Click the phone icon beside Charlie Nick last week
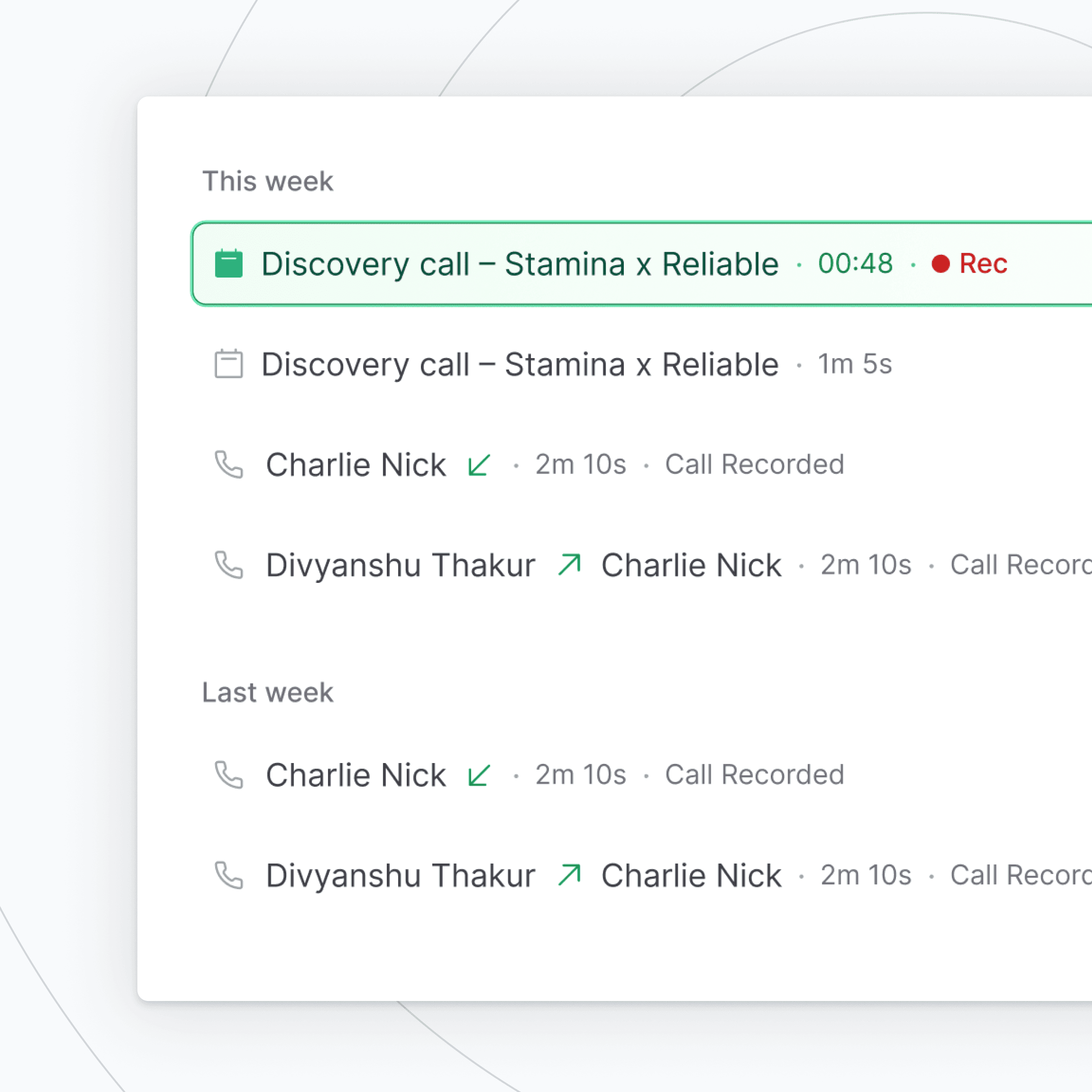1092x1092 pixels. point(229,775)
